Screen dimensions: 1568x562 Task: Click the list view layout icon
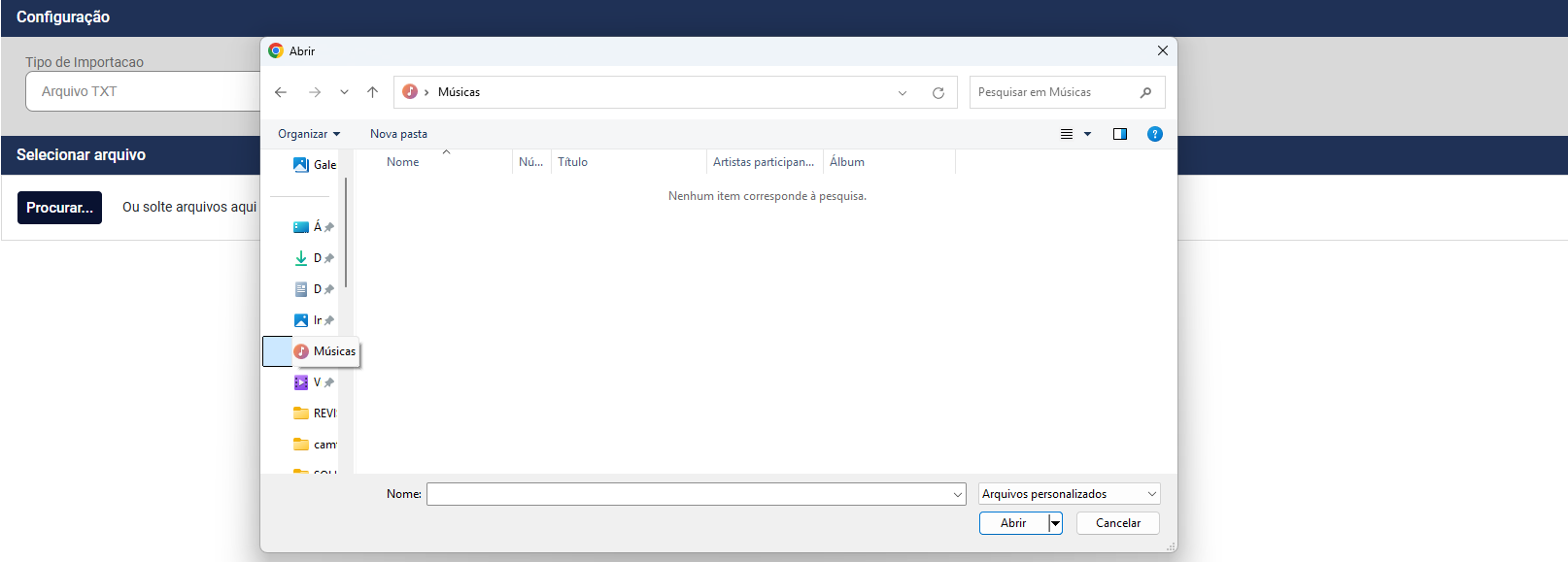point(1066,134)
